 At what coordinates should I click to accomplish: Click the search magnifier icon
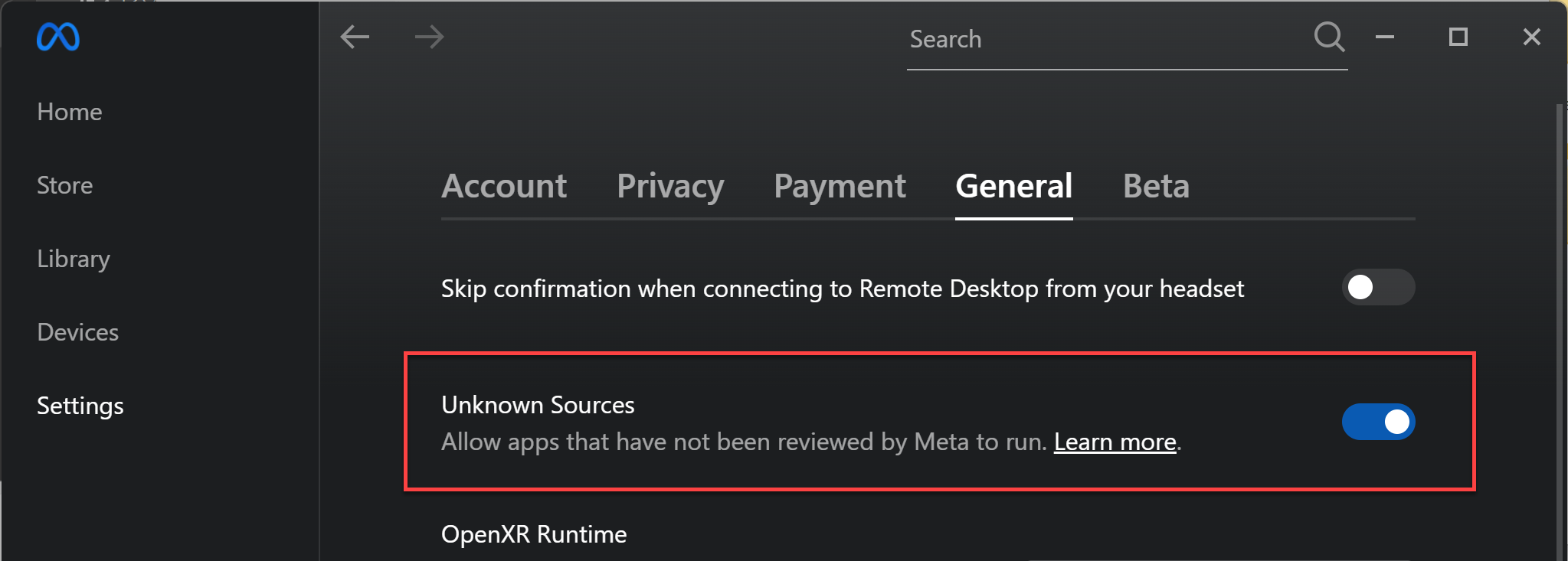(x=1329, y=37)
